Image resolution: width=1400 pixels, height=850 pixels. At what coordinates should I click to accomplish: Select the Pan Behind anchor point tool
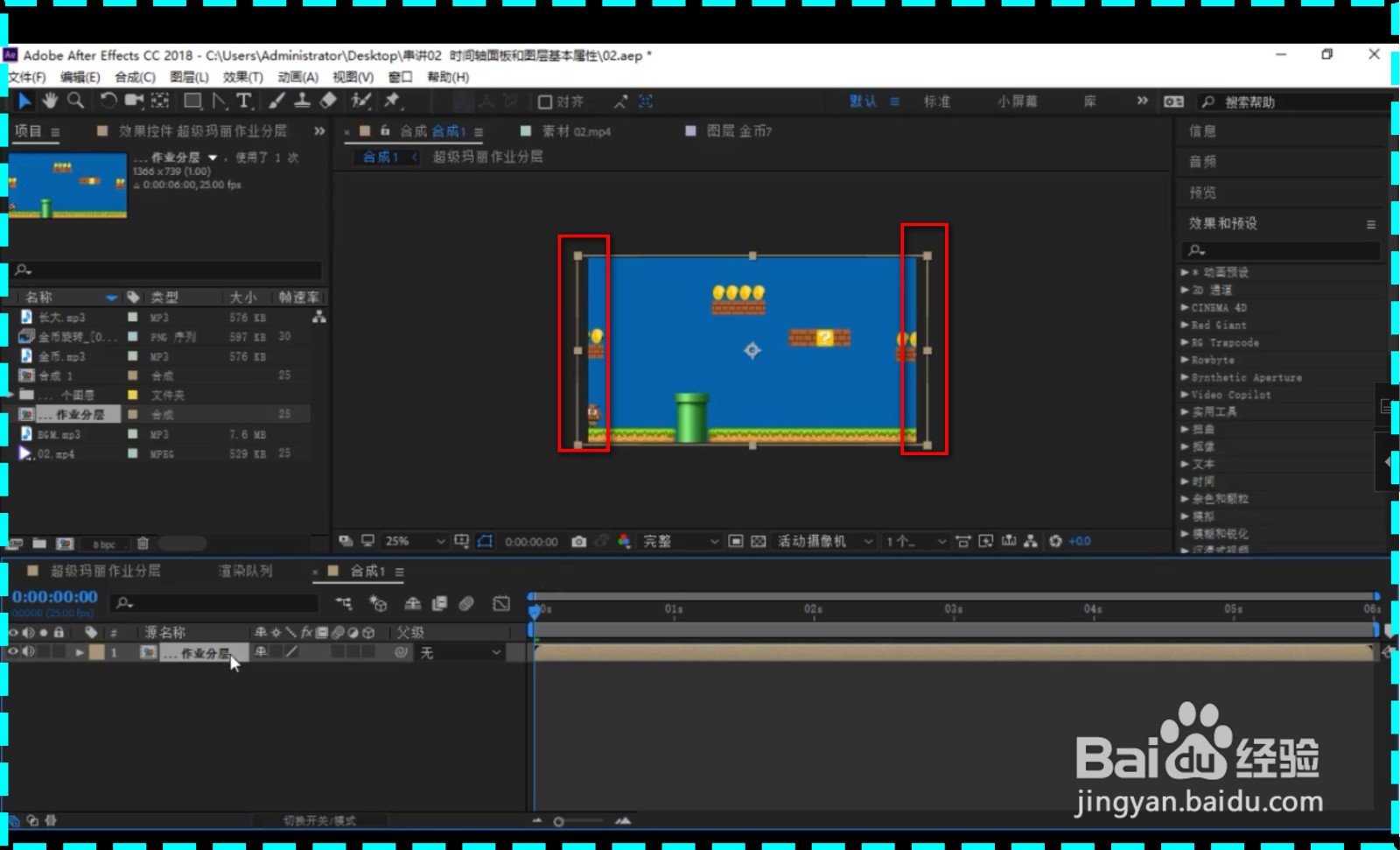[160, 102]
